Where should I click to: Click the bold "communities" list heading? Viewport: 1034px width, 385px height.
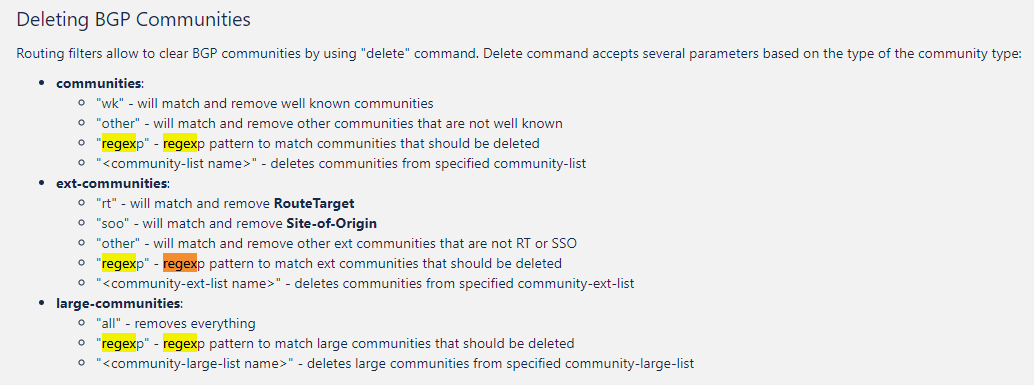point(99,84)
